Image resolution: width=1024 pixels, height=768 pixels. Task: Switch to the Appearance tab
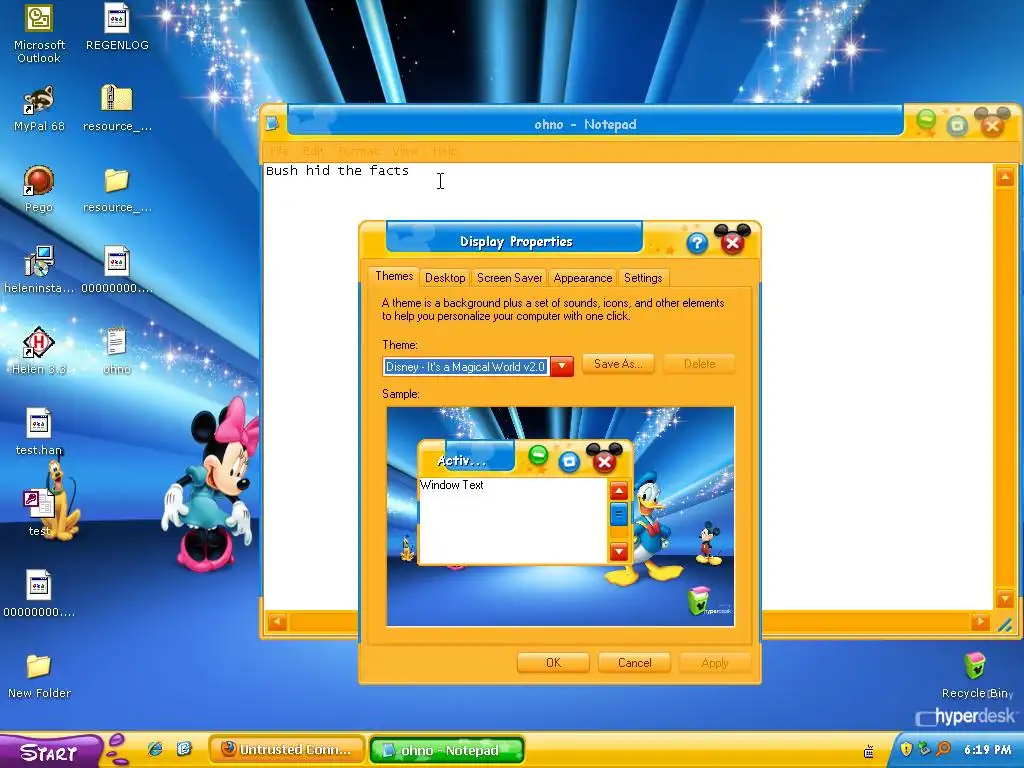tap(583, 278)
